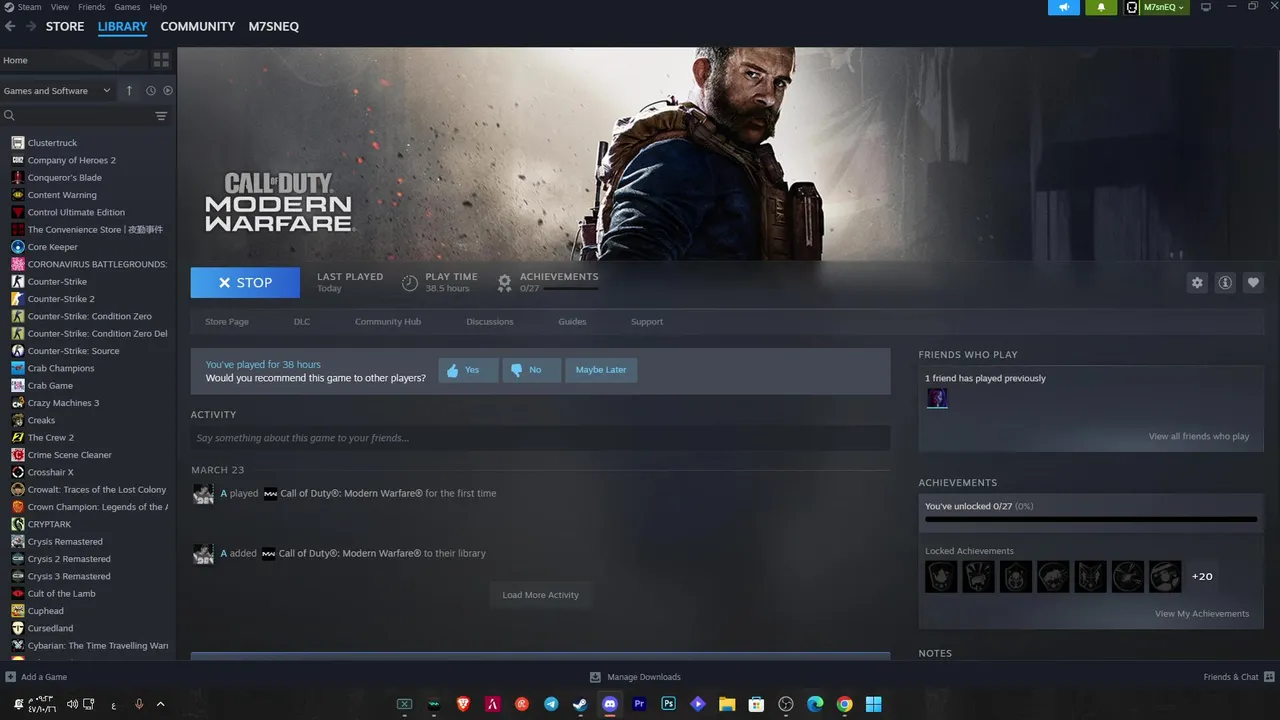Click the Maybe Later button
The image size is (1280, 720).
point(601,370)
